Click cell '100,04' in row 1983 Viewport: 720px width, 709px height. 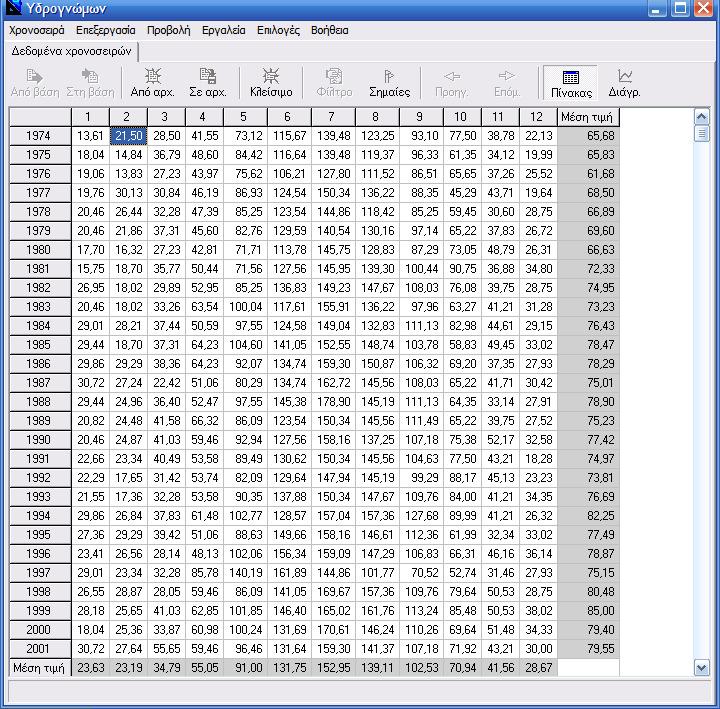coord(246,307)
